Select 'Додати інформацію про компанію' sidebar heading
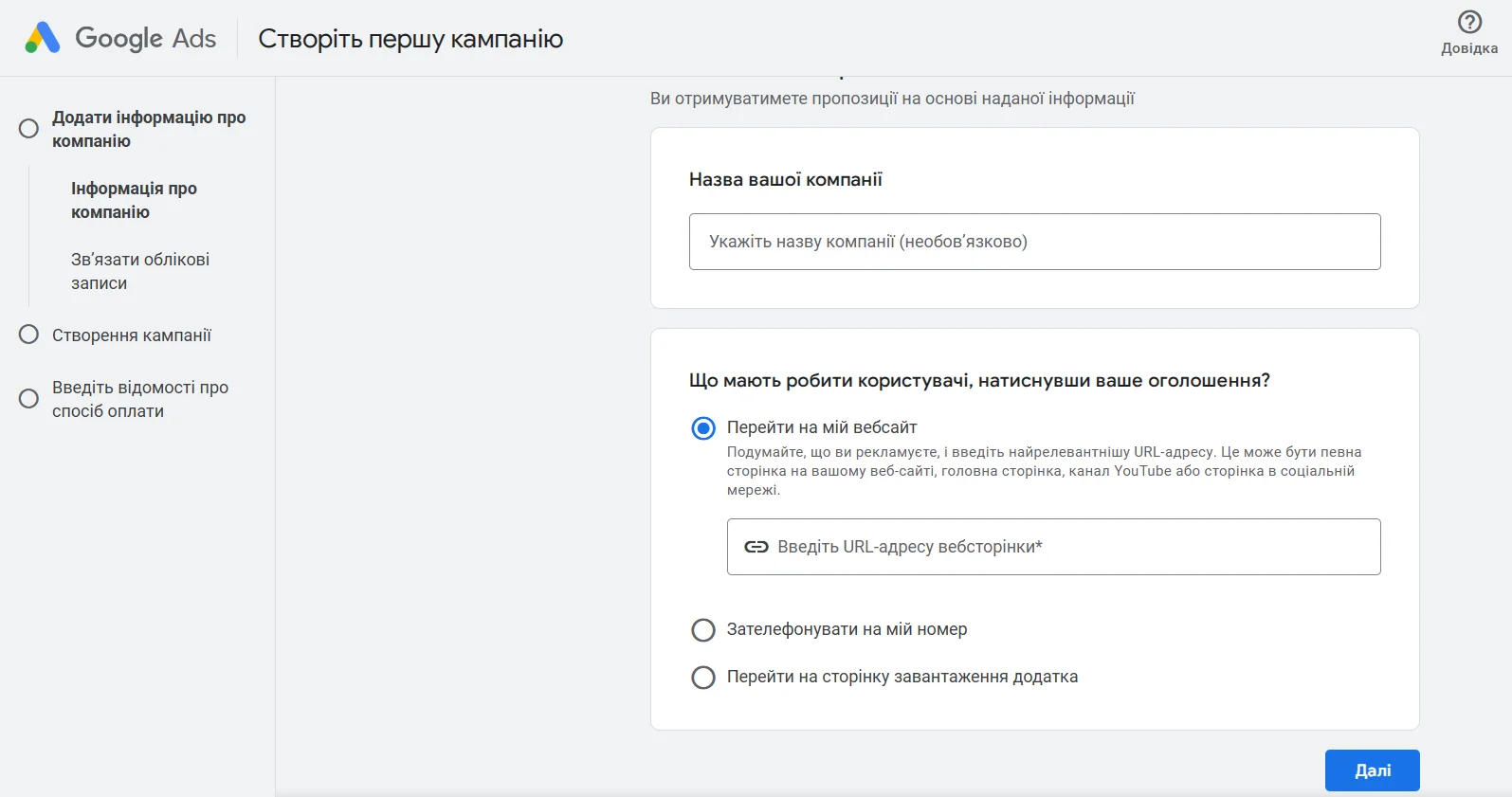This screenshot has width=1512, height=797. click(149, 129)
